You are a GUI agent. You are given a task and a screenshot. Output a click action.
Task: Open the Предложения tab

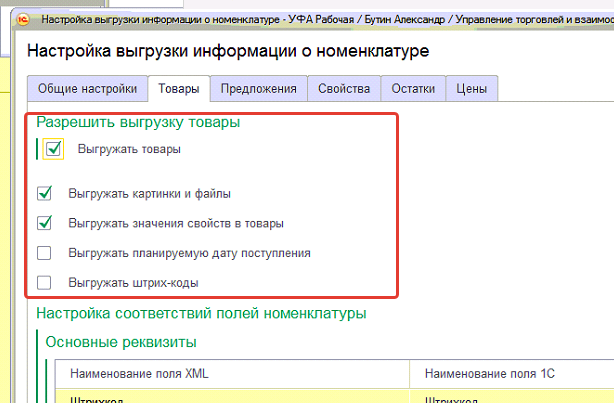point(258,89)
